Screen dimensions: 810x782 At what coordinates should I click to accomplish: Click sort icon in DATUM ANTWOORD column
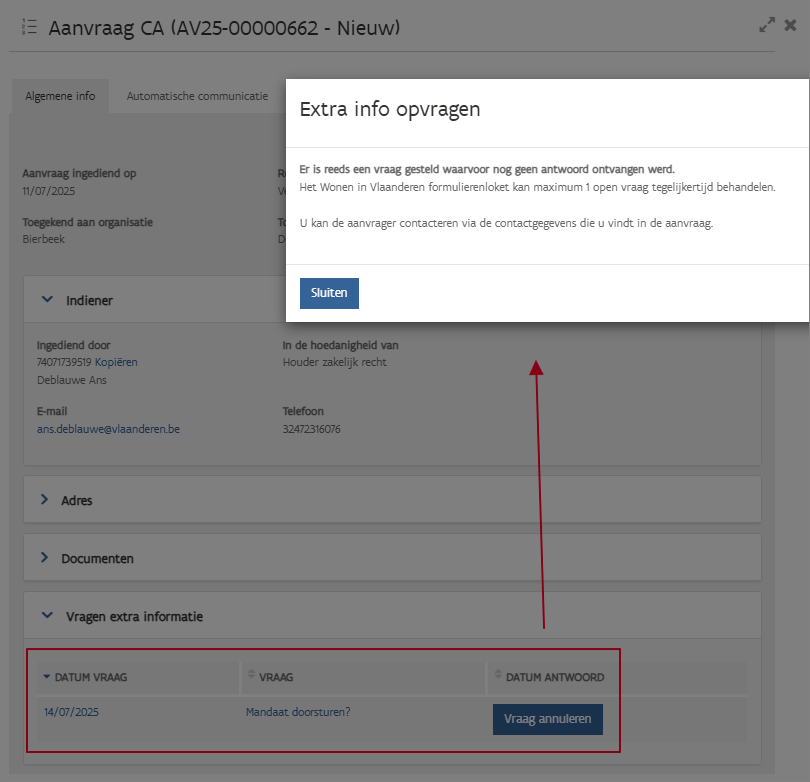[498, 677]
